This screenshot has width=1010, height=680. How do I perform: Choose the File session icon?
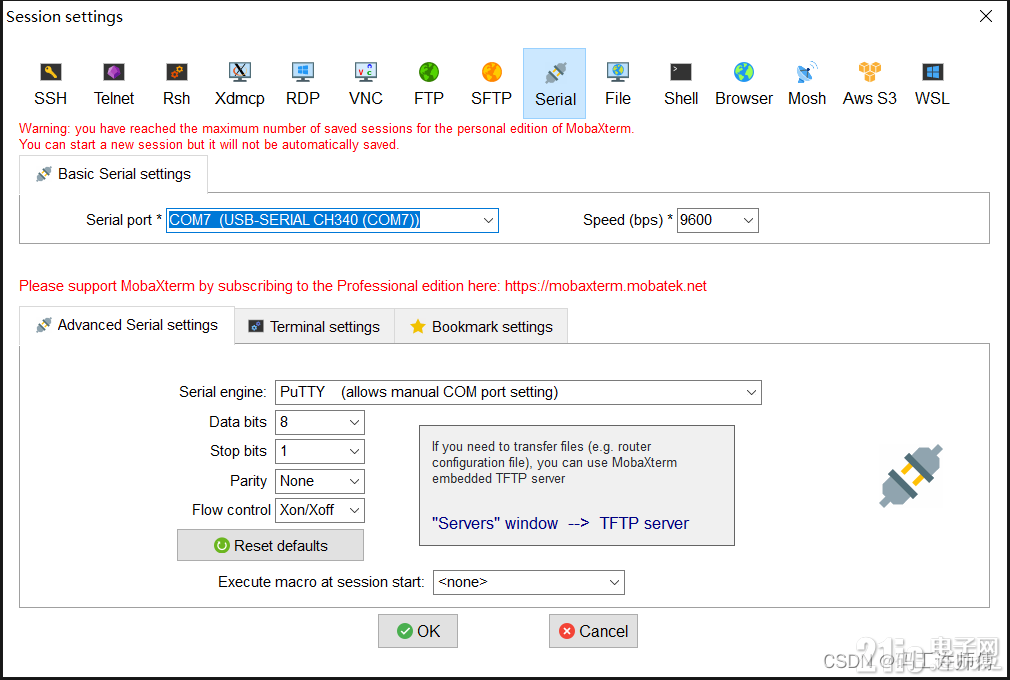(617, 84)
